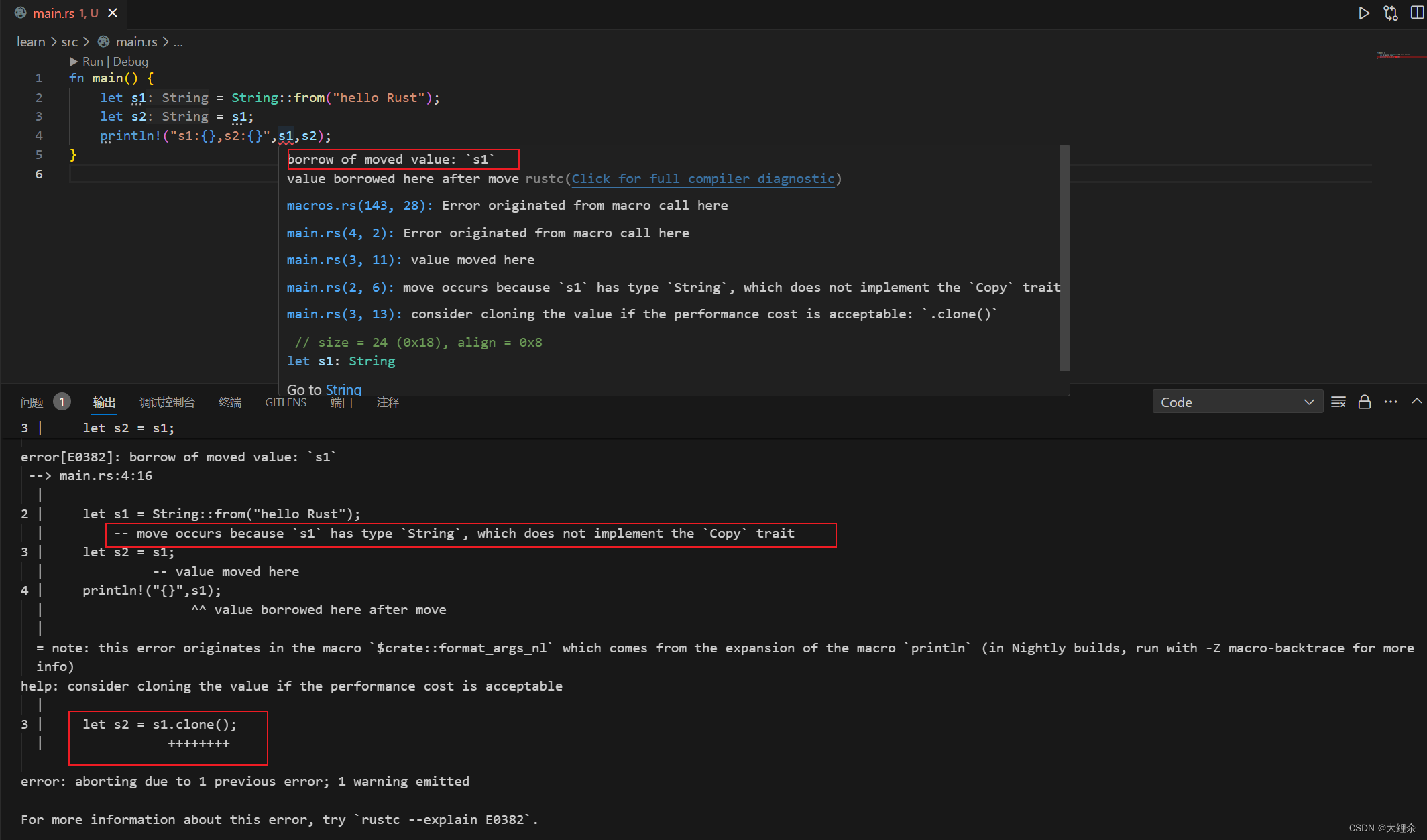The height and width of the screenshot is (840, 1427).
Task: Open the output panel's more actions menu
Action: (1391, 402)
